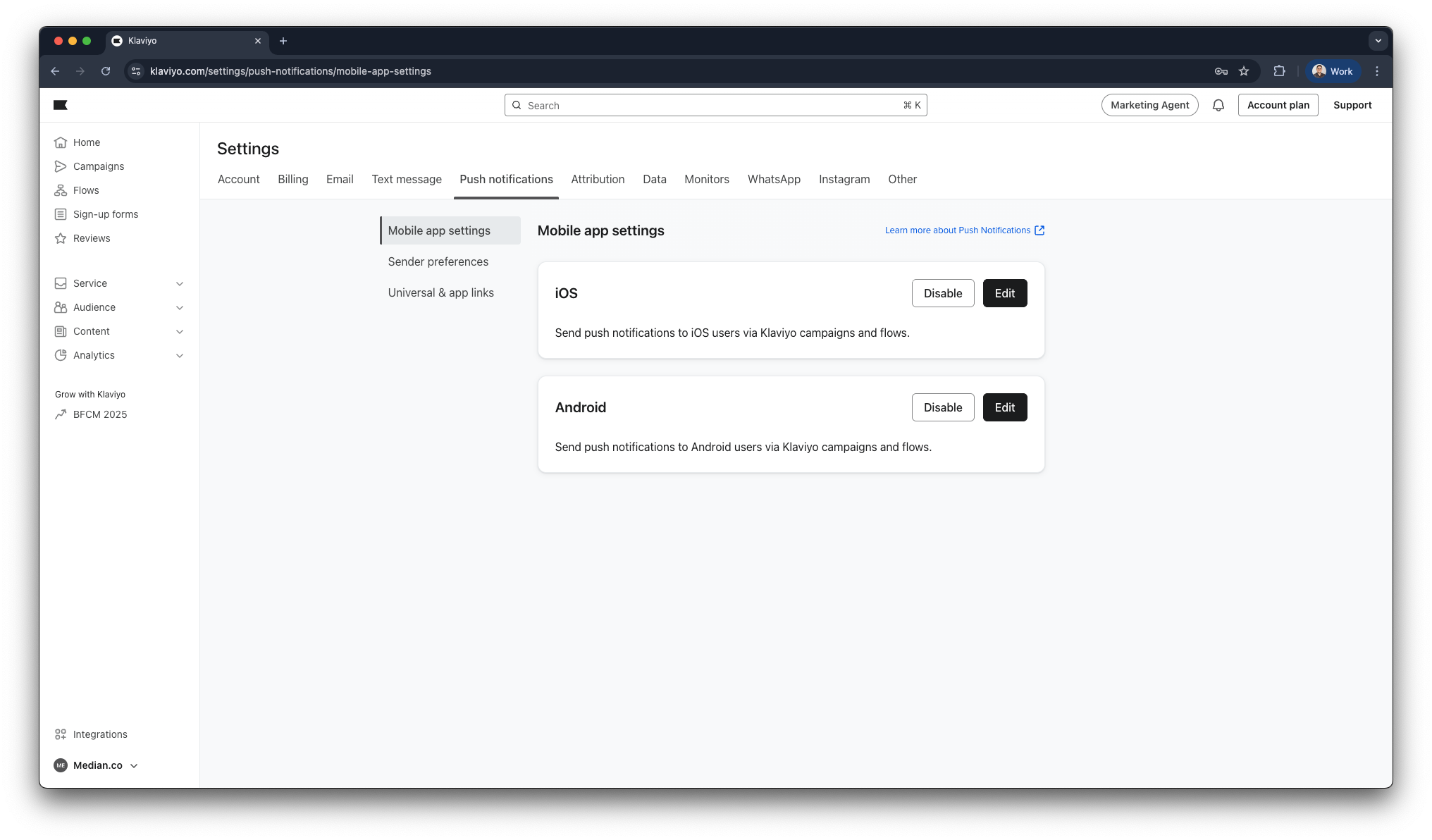Expand the Service sidebar section
This screenshot has width=1432, height=840.
point(180,283)
